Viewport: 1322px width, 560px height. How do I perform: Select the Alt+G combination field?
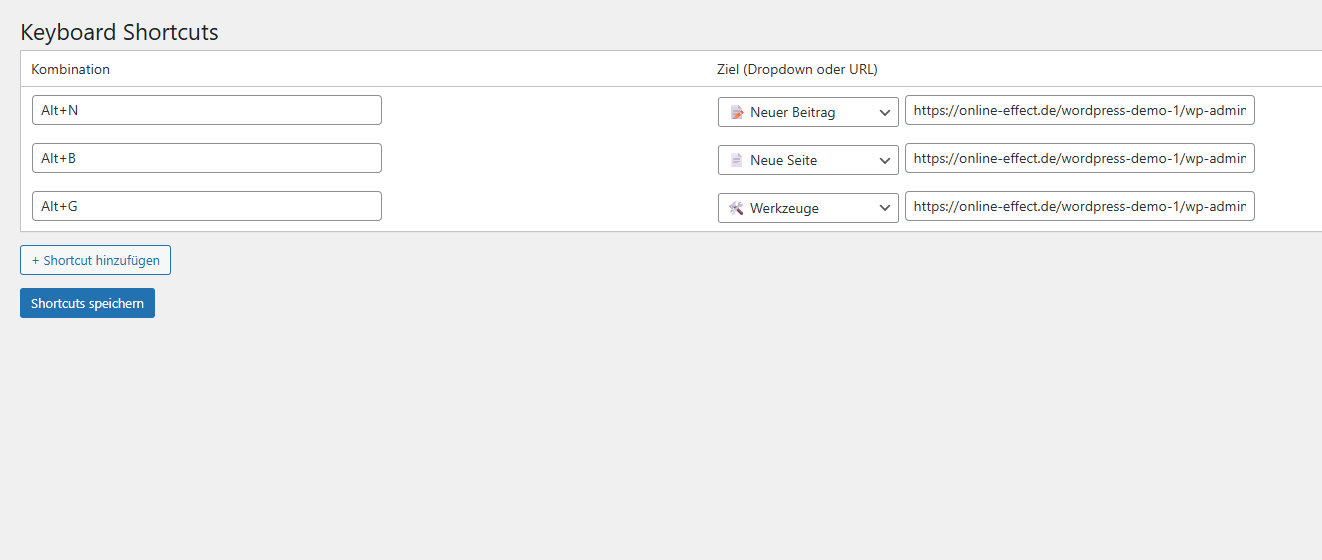click(x=206, y=206)
